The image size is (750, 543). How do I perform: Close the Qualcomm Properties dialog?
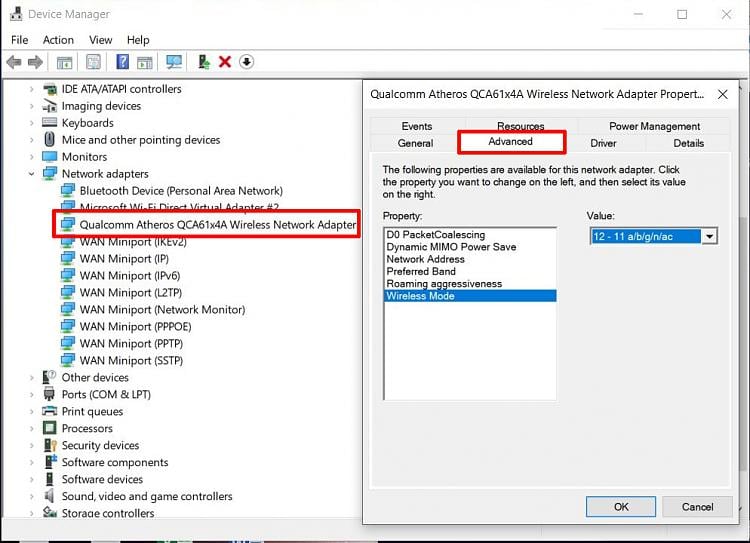(723, 94)
